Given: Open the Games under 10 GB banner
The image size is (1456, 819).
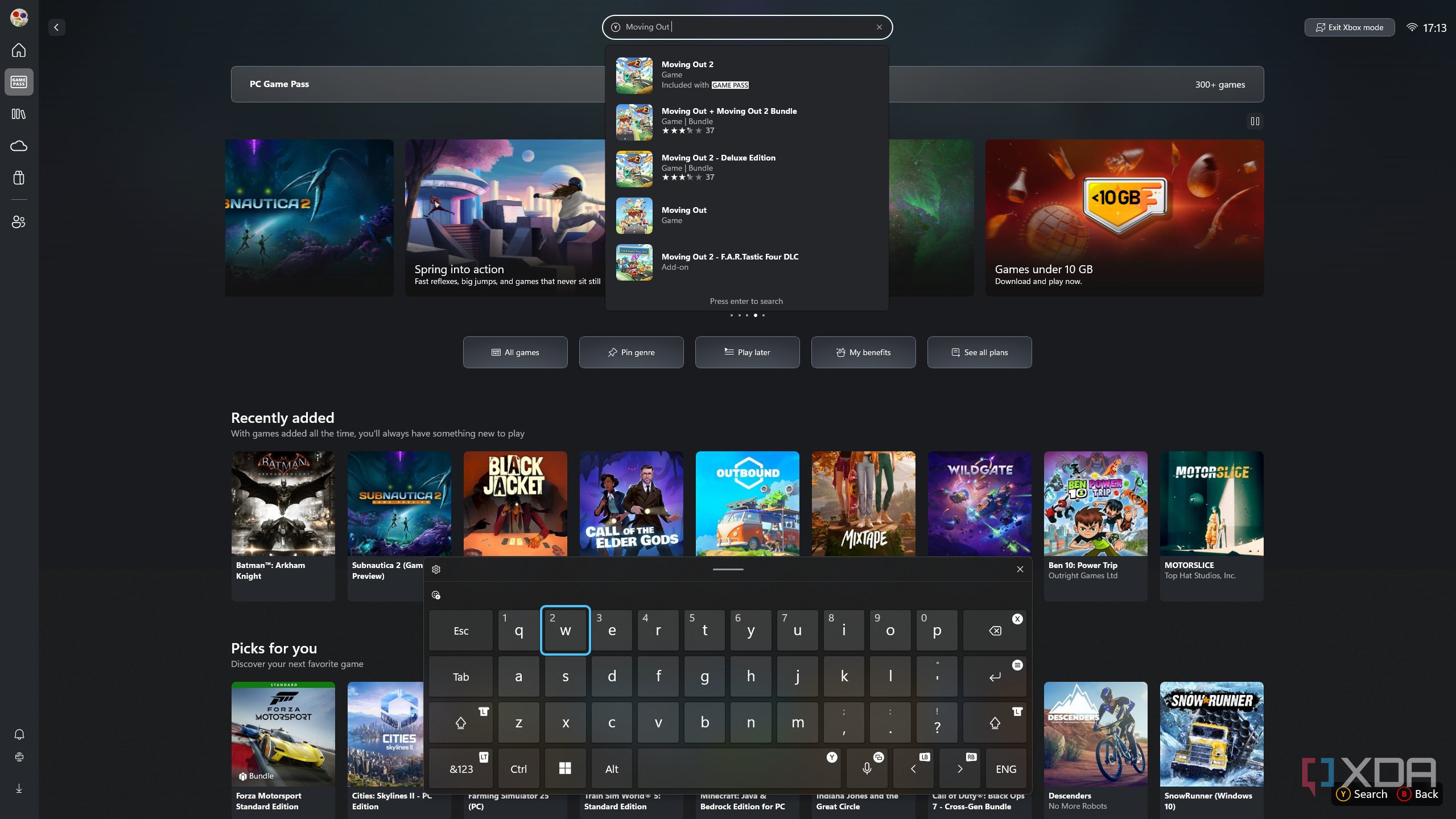Looking at the screenshot, I should (1124, 217).
